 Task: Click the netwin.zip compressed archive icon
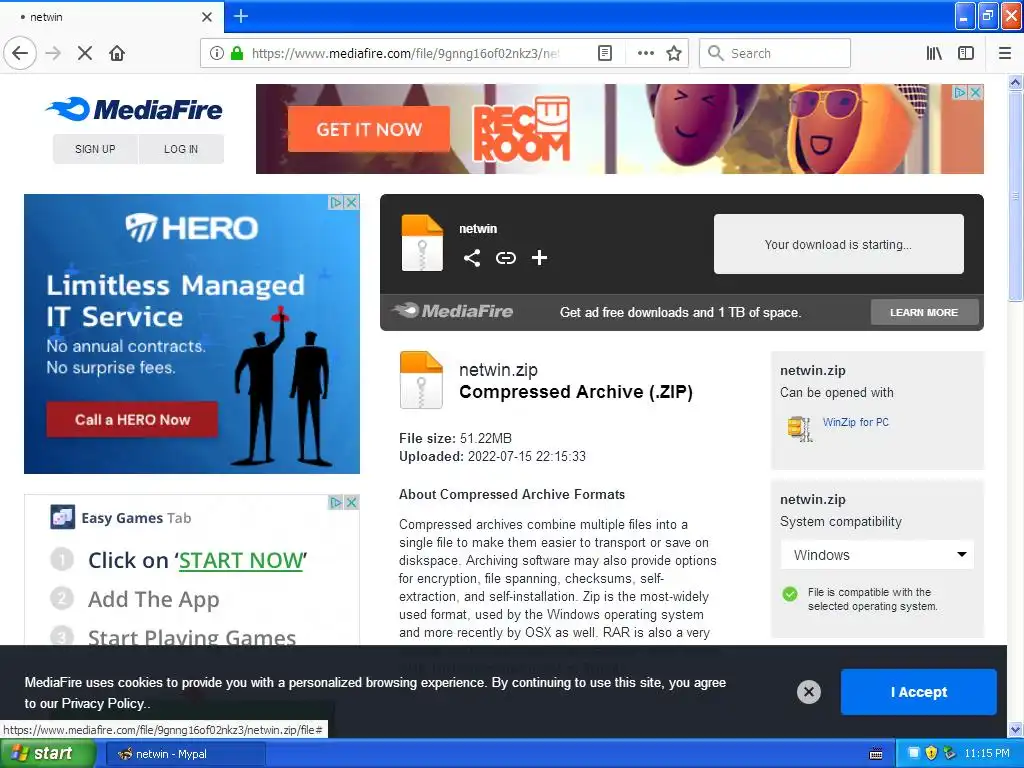421,380
